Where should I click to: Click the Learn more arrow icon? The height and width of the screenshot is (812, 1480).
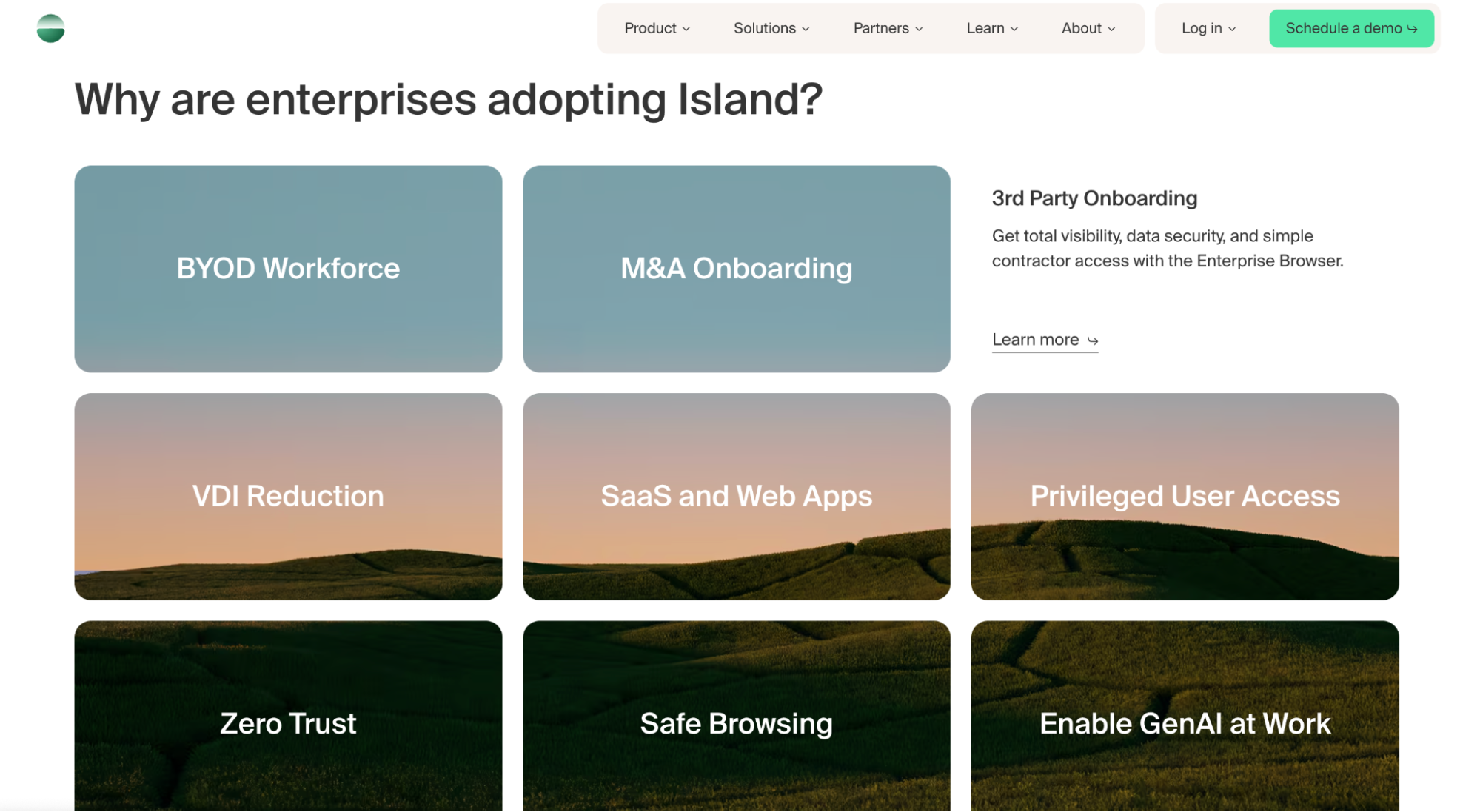(x=1092, y=340)
